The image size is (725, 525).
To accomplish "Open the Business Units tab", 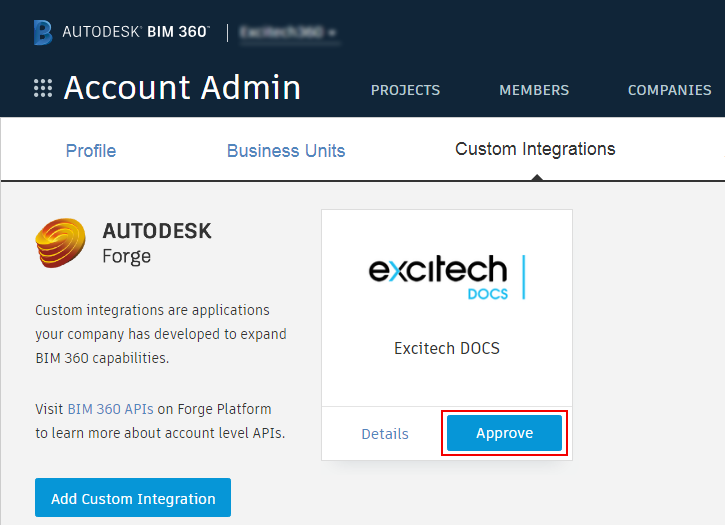I will point(286,151).
